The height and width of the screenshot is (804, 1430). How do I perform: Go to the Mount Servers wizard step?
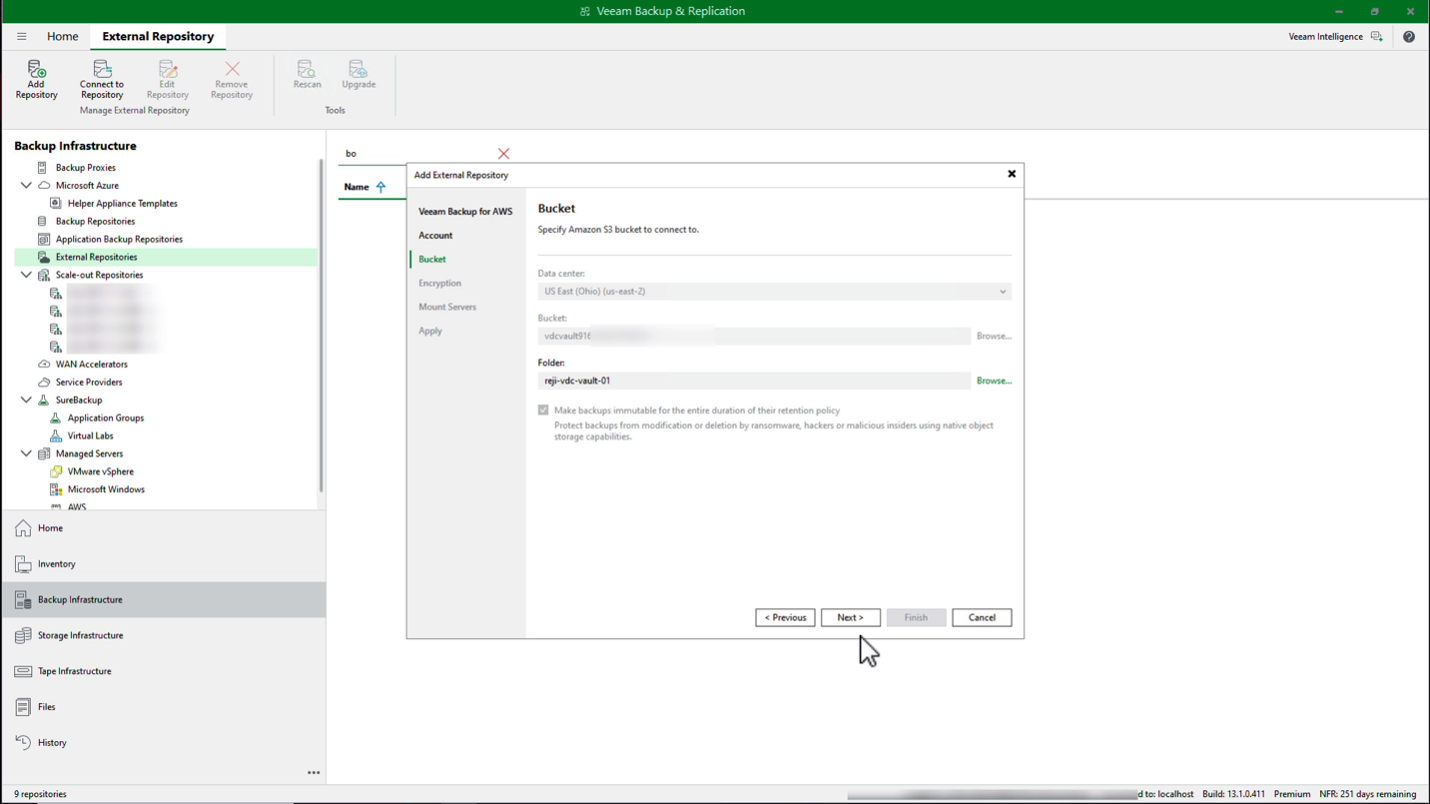(x=447, y=307)
